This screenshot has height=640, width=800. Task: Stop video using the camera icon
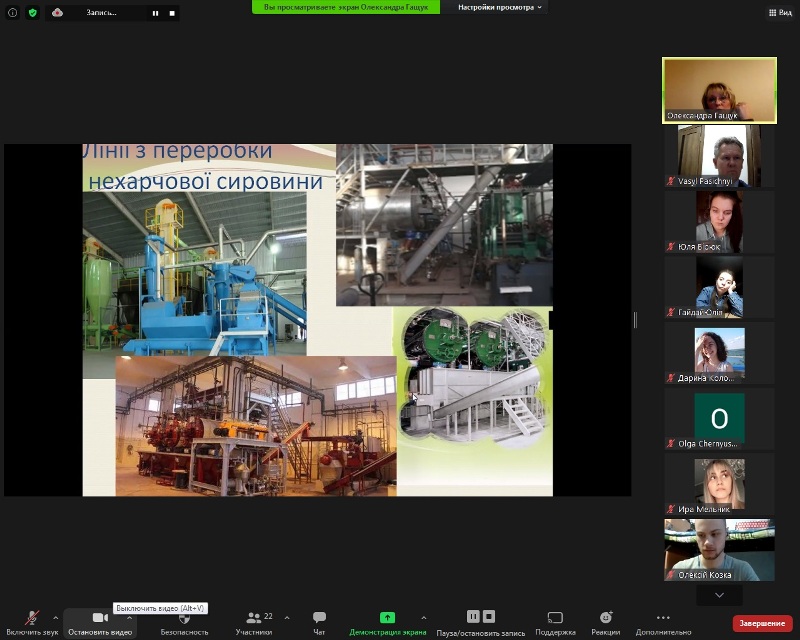[x=99, y=618]
